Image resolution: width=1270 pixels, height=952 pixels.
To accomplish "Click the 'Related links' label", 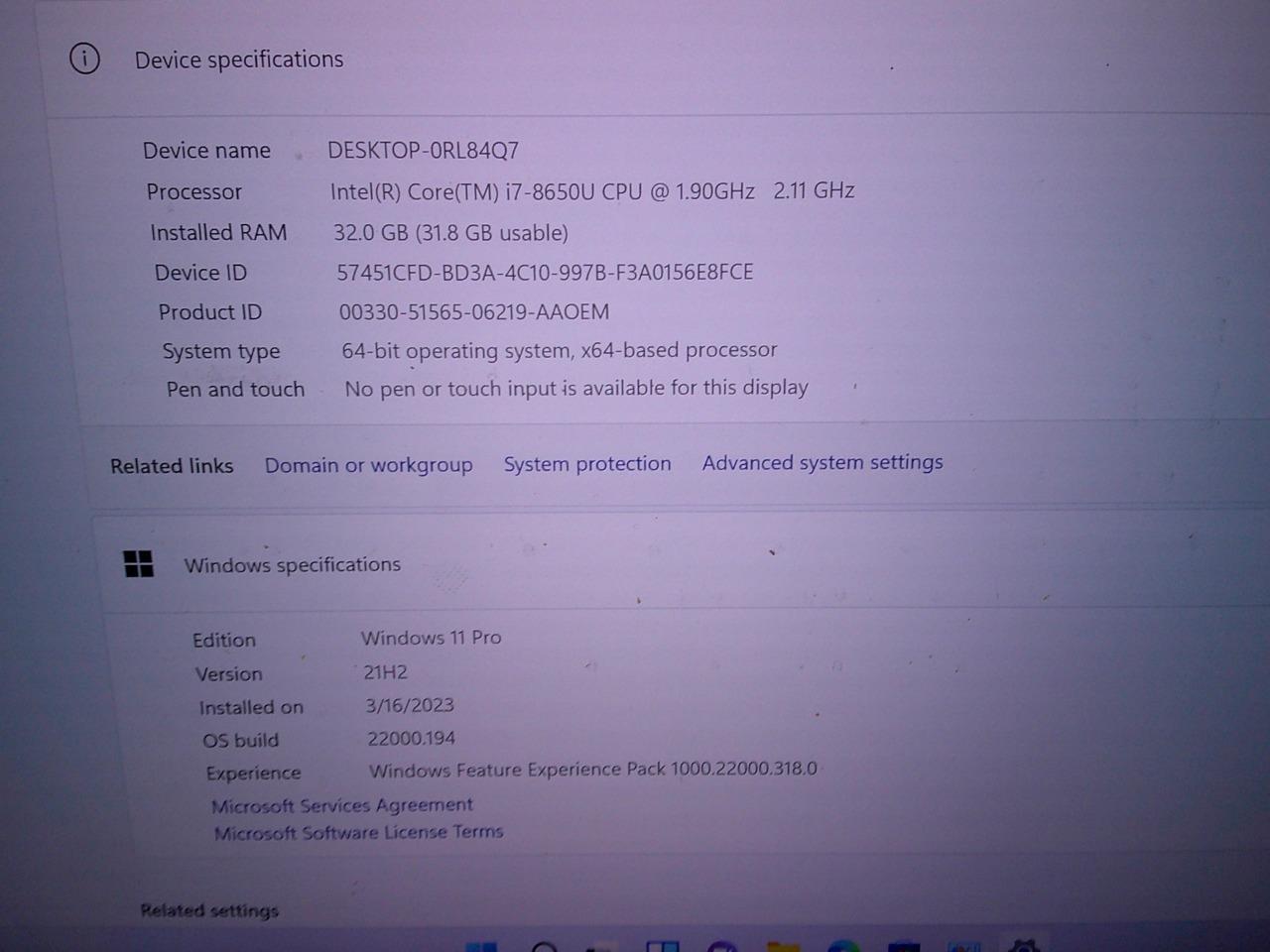I will pyautogui.click(x=172, y=466).
